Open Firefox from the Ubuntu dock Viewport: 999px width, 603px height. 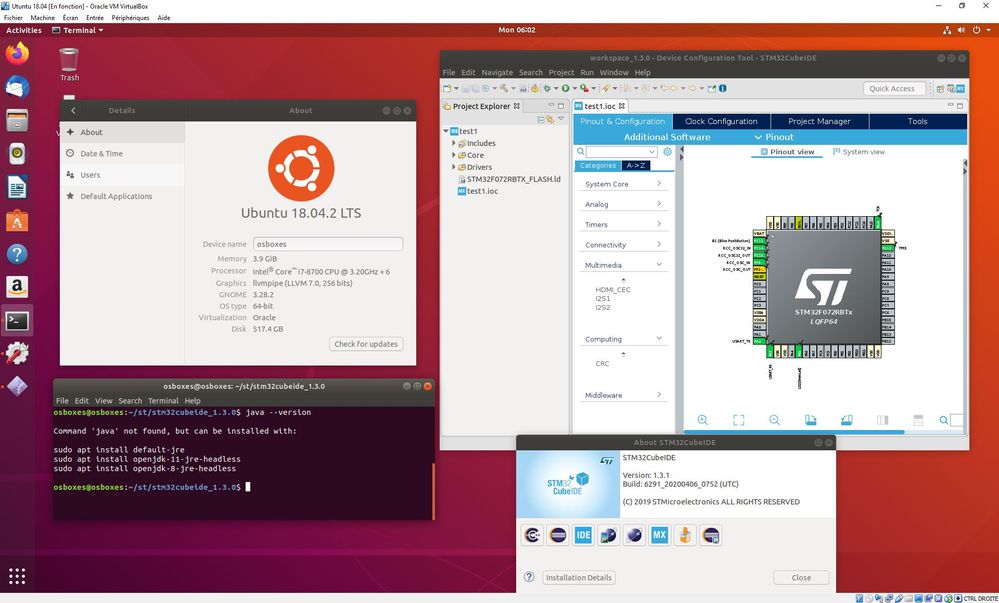tap(17, 54)
